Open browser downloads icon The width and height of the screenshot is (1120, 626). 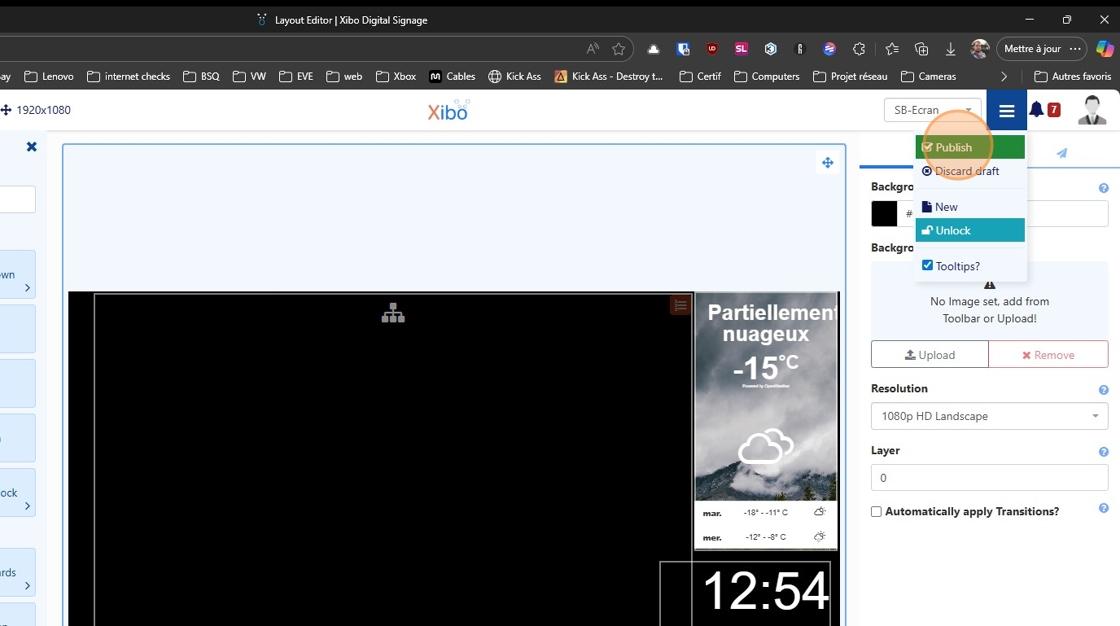click(950, 49)
